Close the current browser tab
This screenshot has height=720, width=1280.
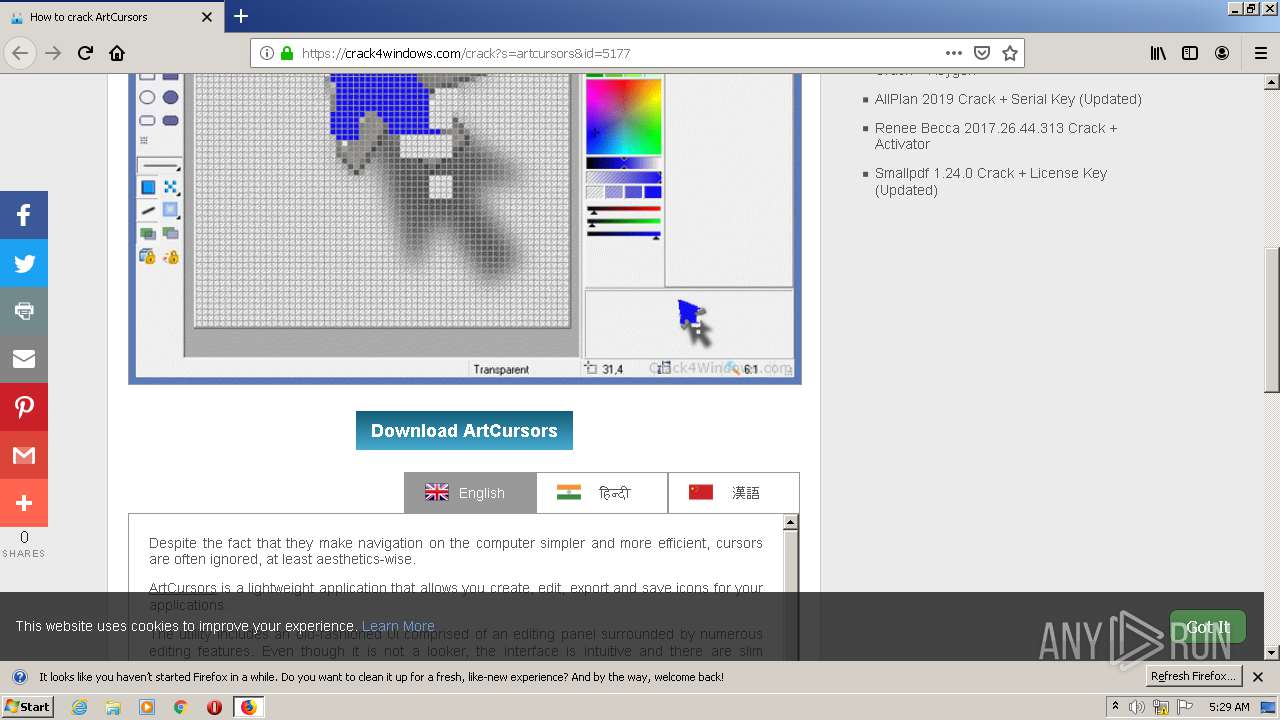point(207,17)
